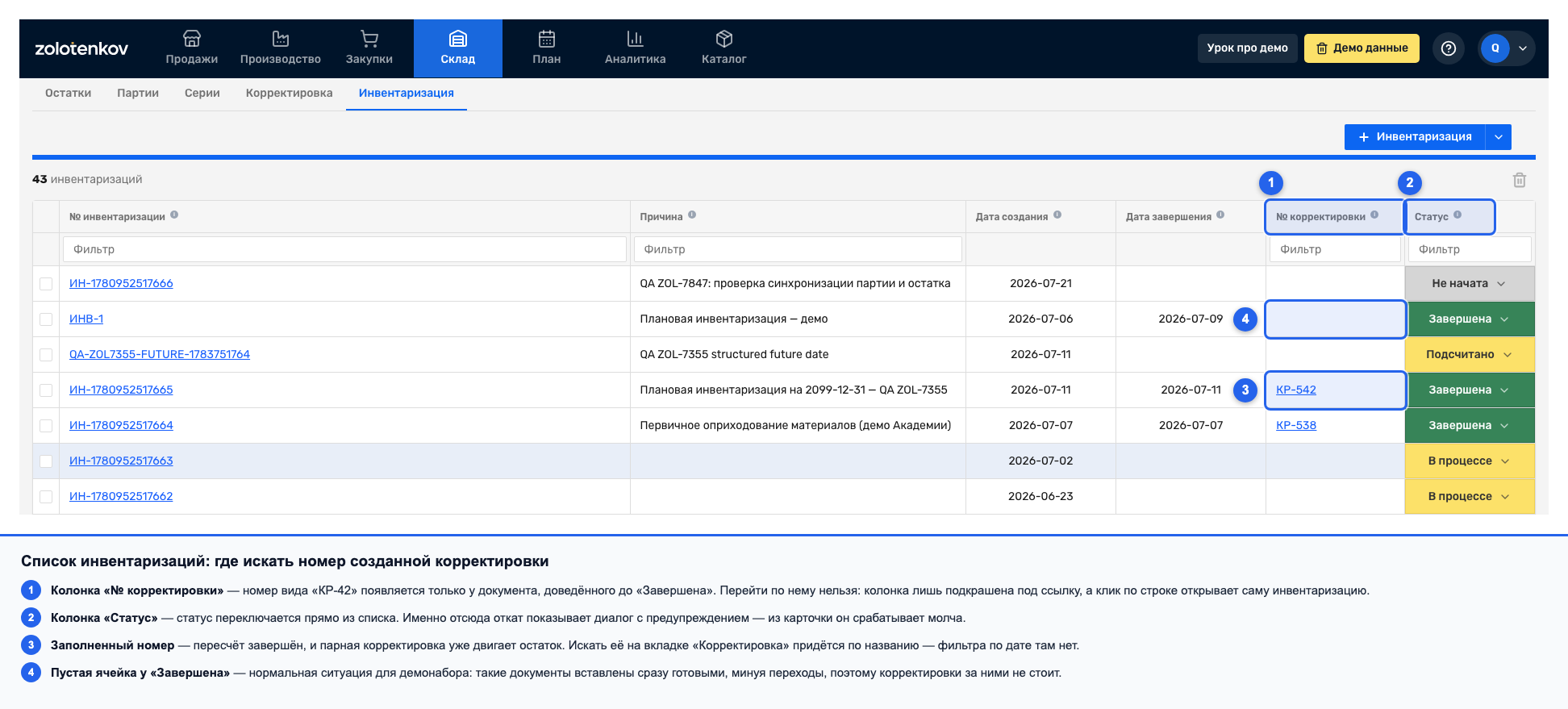Expand the Не начата status dropdown
This screenshot has width=1568, height=709.
(x=1470, y=284)
